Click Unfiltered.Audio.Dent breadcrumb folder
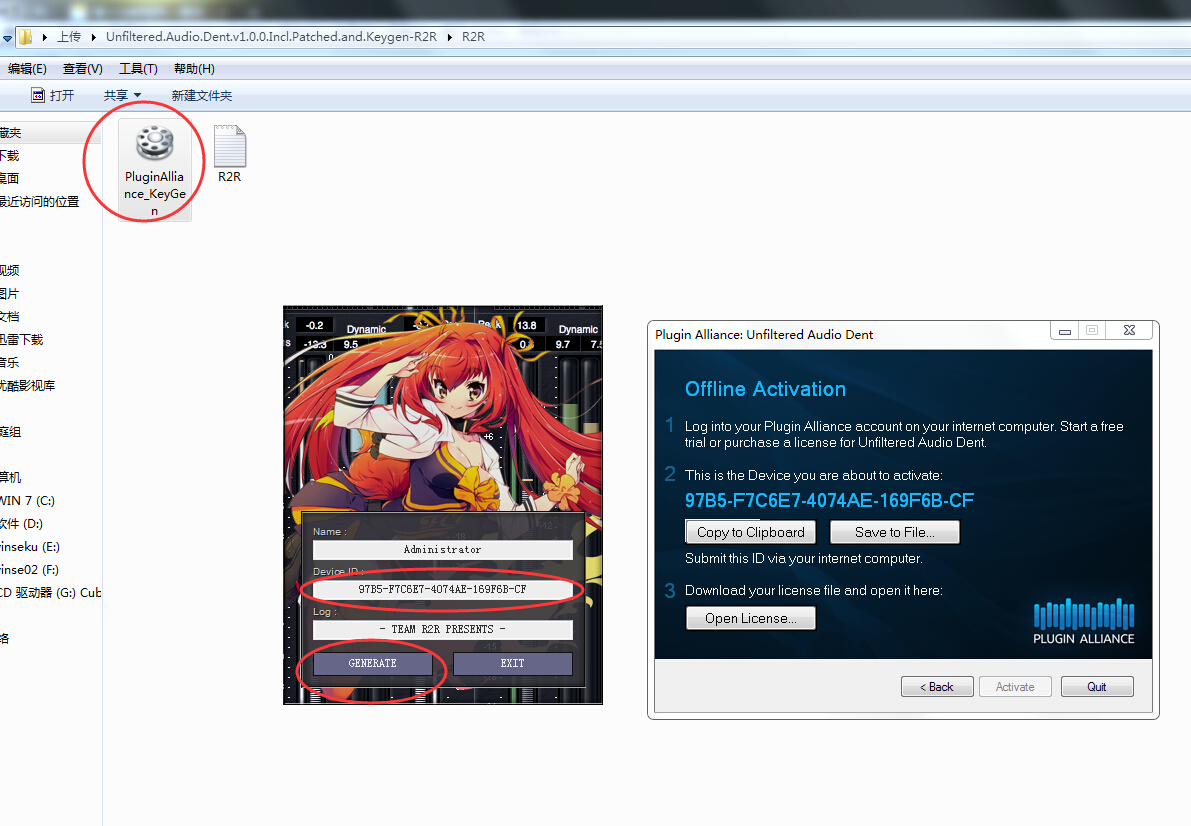The width and height of the screenshot is (1191, 826). pyautogui.click(x=271, y=36)
